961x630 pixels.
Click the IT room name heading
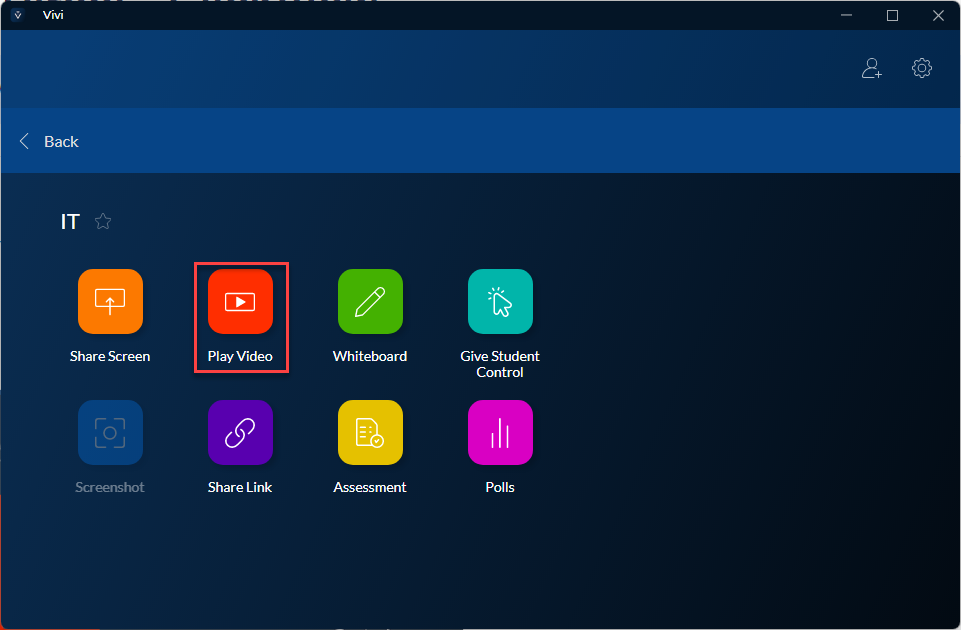(x=70, y=222)
